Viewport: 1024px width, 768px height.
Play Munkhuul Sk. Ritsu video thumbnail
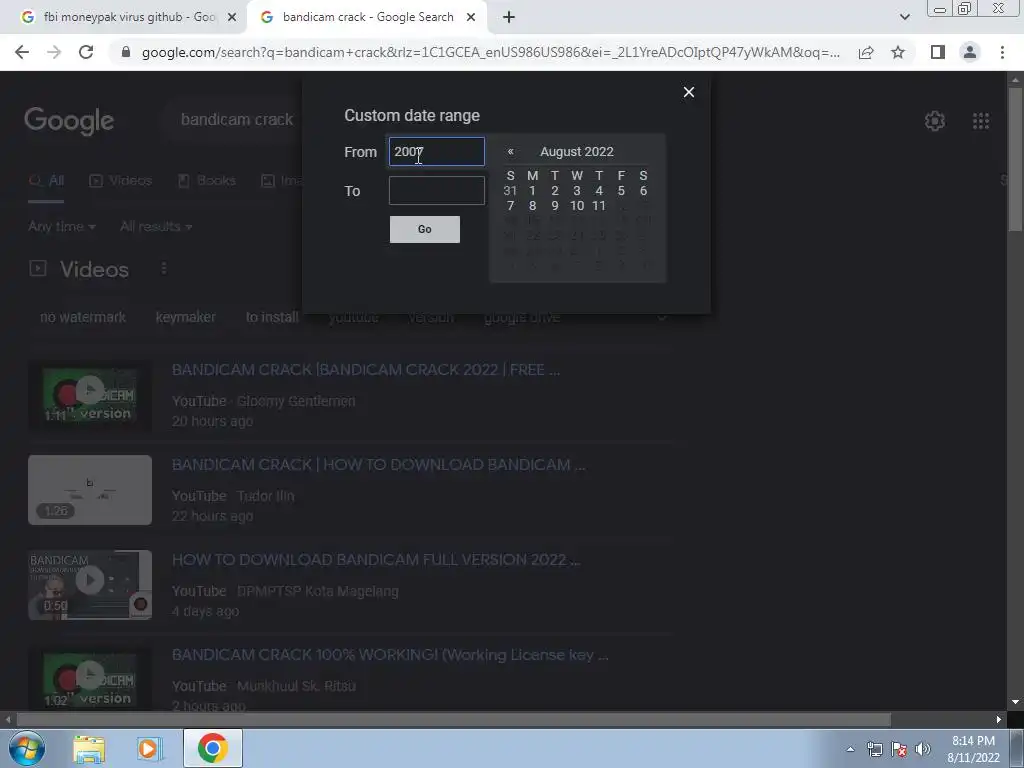click(90, 679)
